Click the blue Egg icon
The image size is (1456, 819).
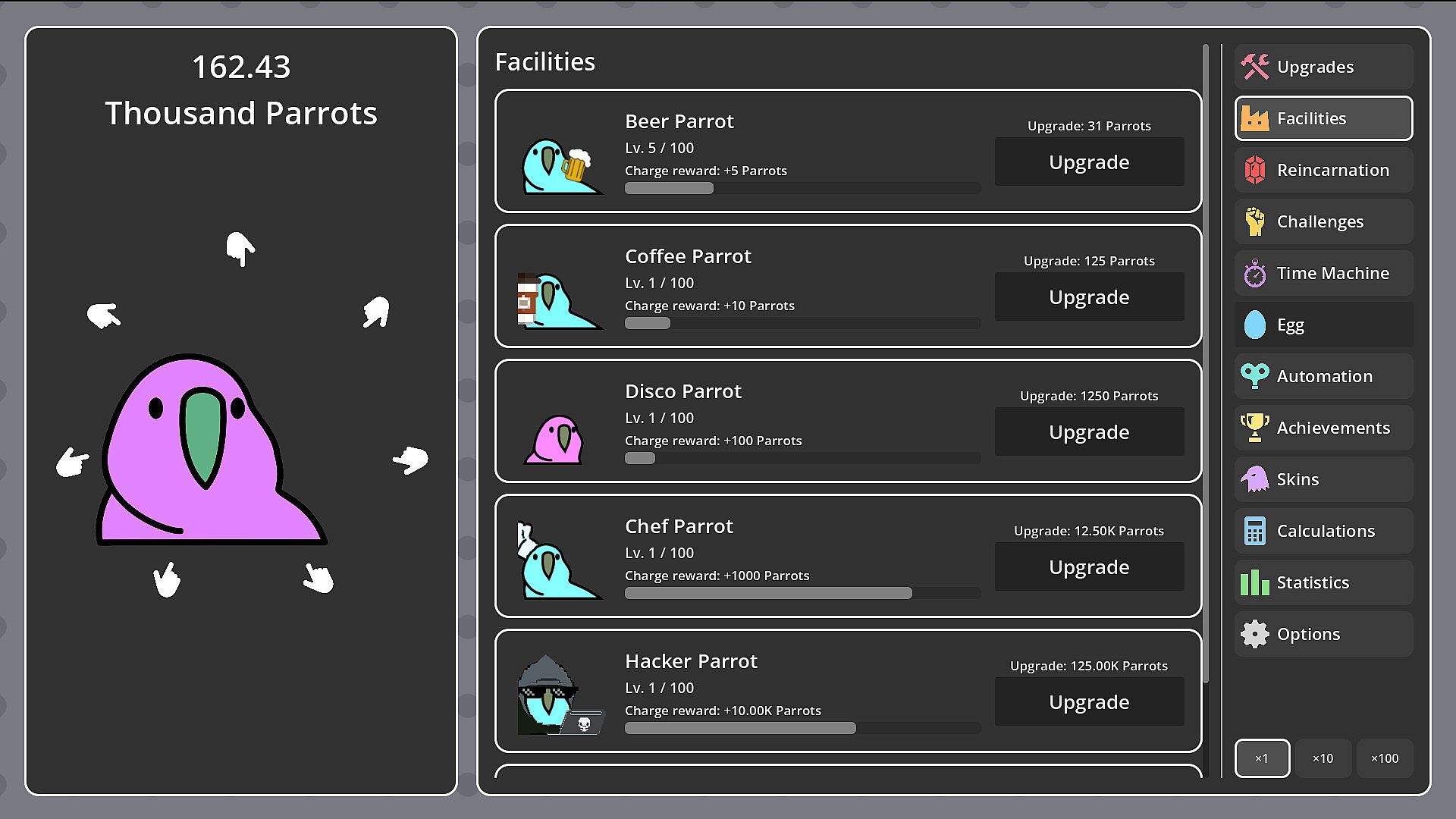pos(1255,325)
